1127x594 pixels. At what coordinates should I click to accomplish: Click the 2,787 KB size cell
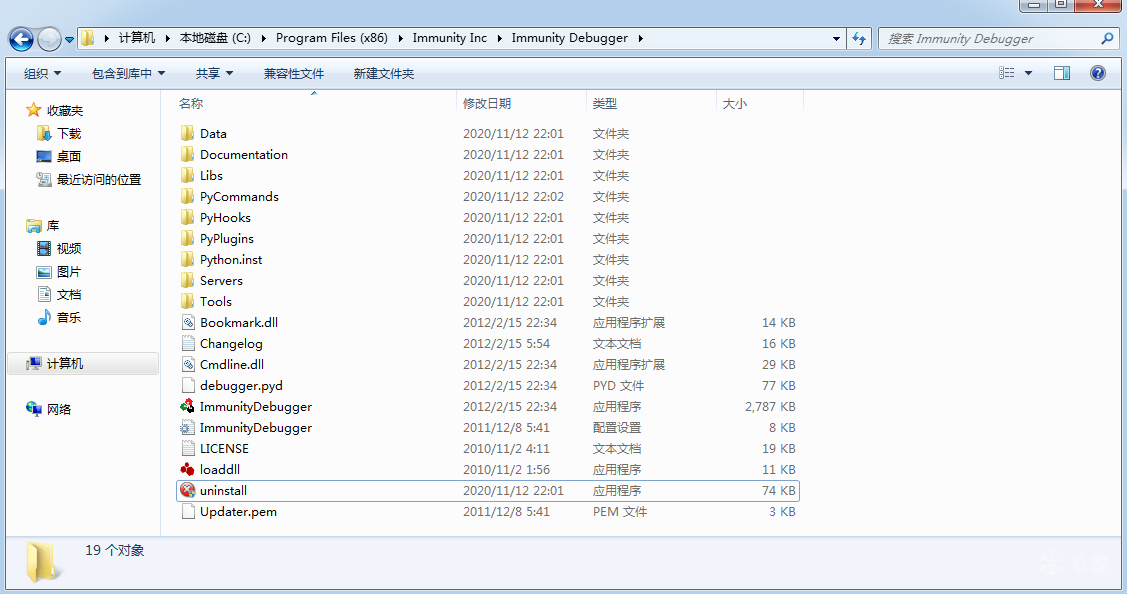tap(770, 406)
